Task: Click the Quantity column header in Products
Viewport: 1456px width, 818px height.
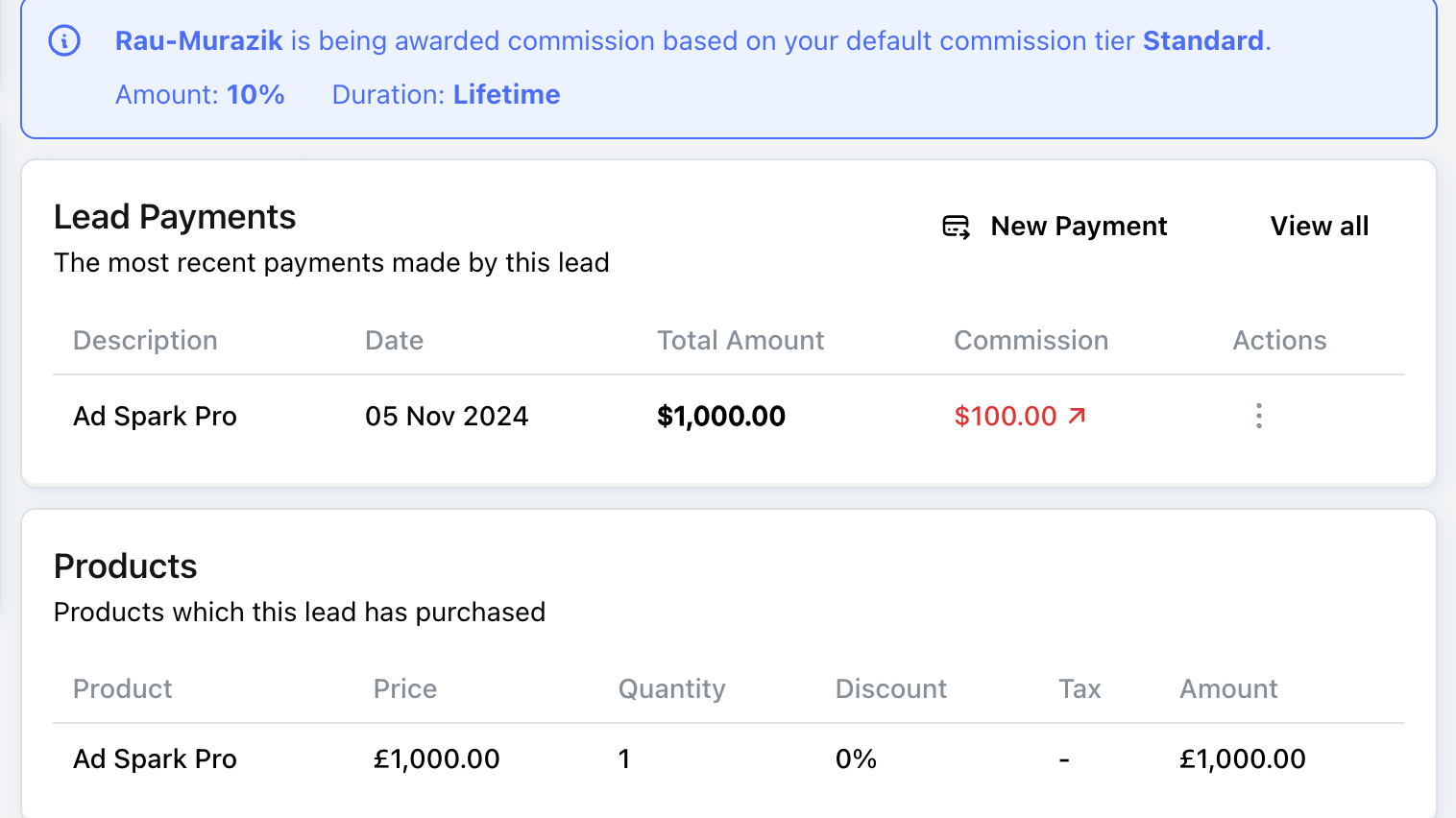Action: [671, 689]
